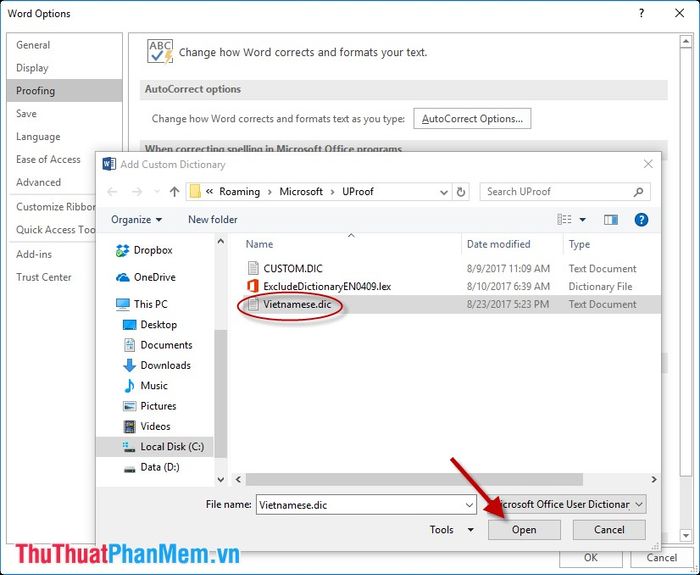
Task: Open the Organize dropdown menu
Action: 136,220
